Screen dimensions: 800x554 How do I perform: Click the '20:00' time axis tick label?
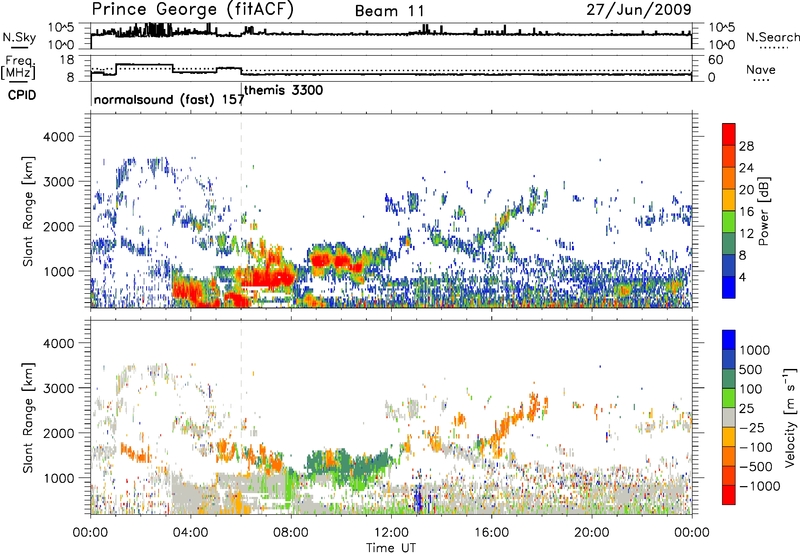pyautogui.click(x=592, y=533)
